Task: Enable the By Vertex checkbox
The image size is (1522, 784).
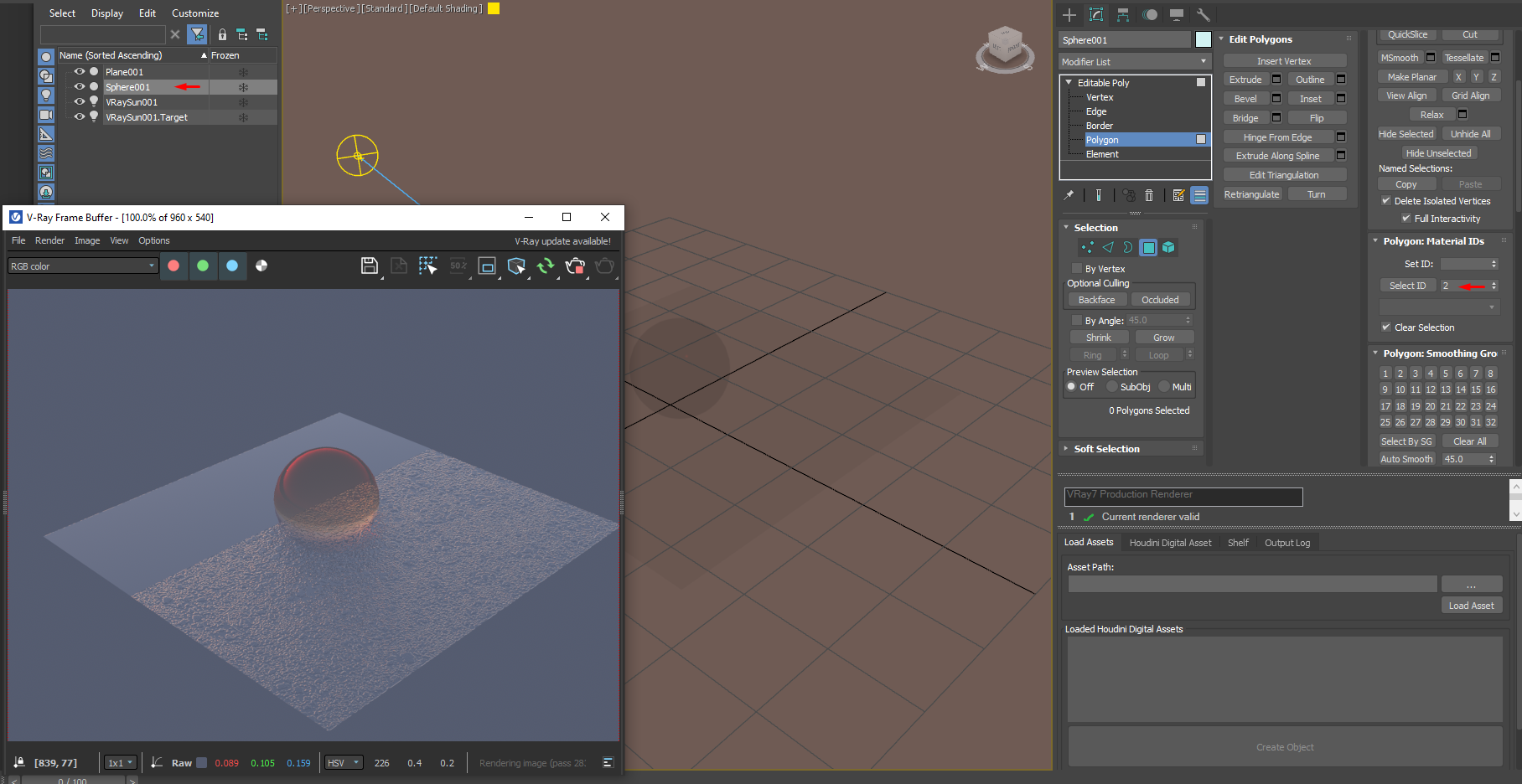Action: [x=1077, y=269]
